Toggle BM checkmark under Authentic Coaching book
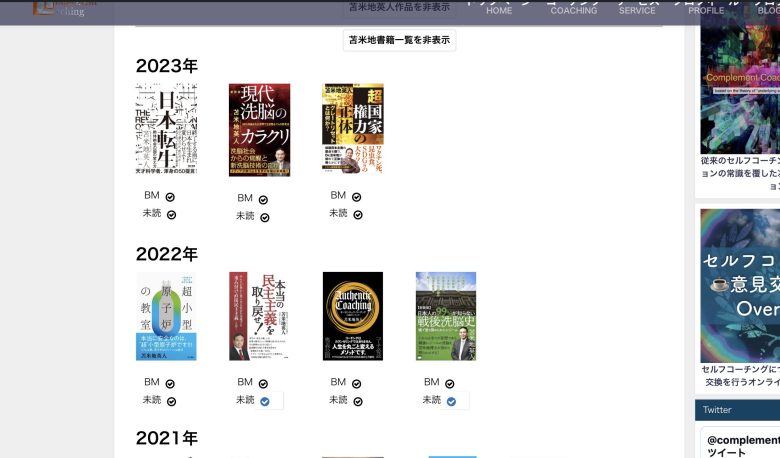Screen dimensions: 780x458 [x=356, y=383]
